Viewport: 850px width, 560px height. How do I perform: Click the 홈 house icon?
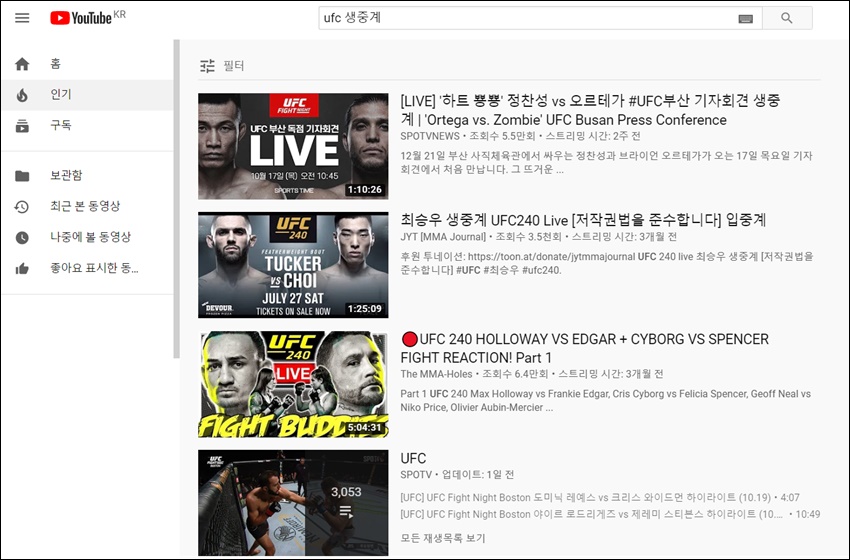coord(22,64)
